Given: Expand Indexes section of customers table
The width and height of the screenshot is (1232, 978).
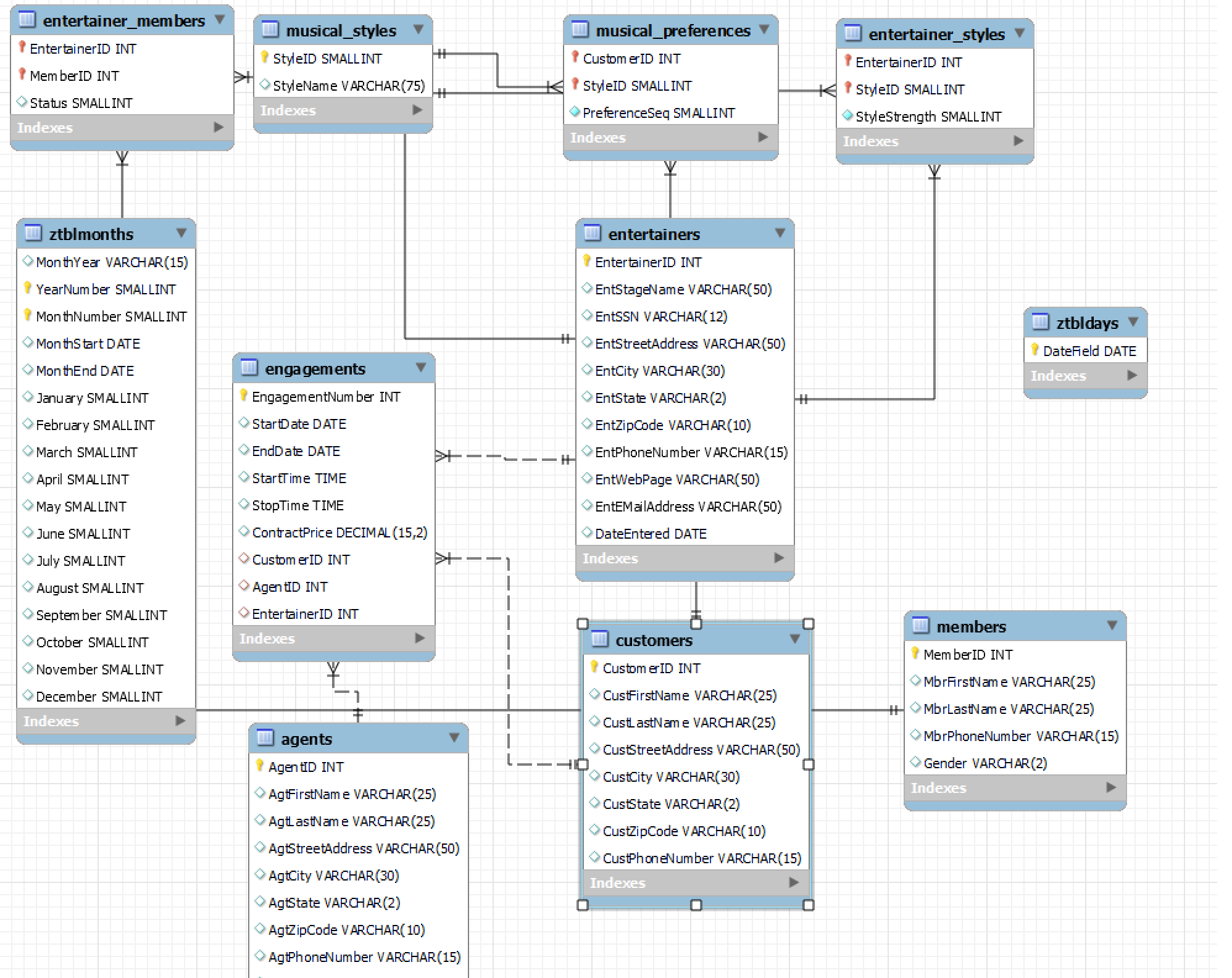Looking at the screenshot, I should (x=794, y=882).
